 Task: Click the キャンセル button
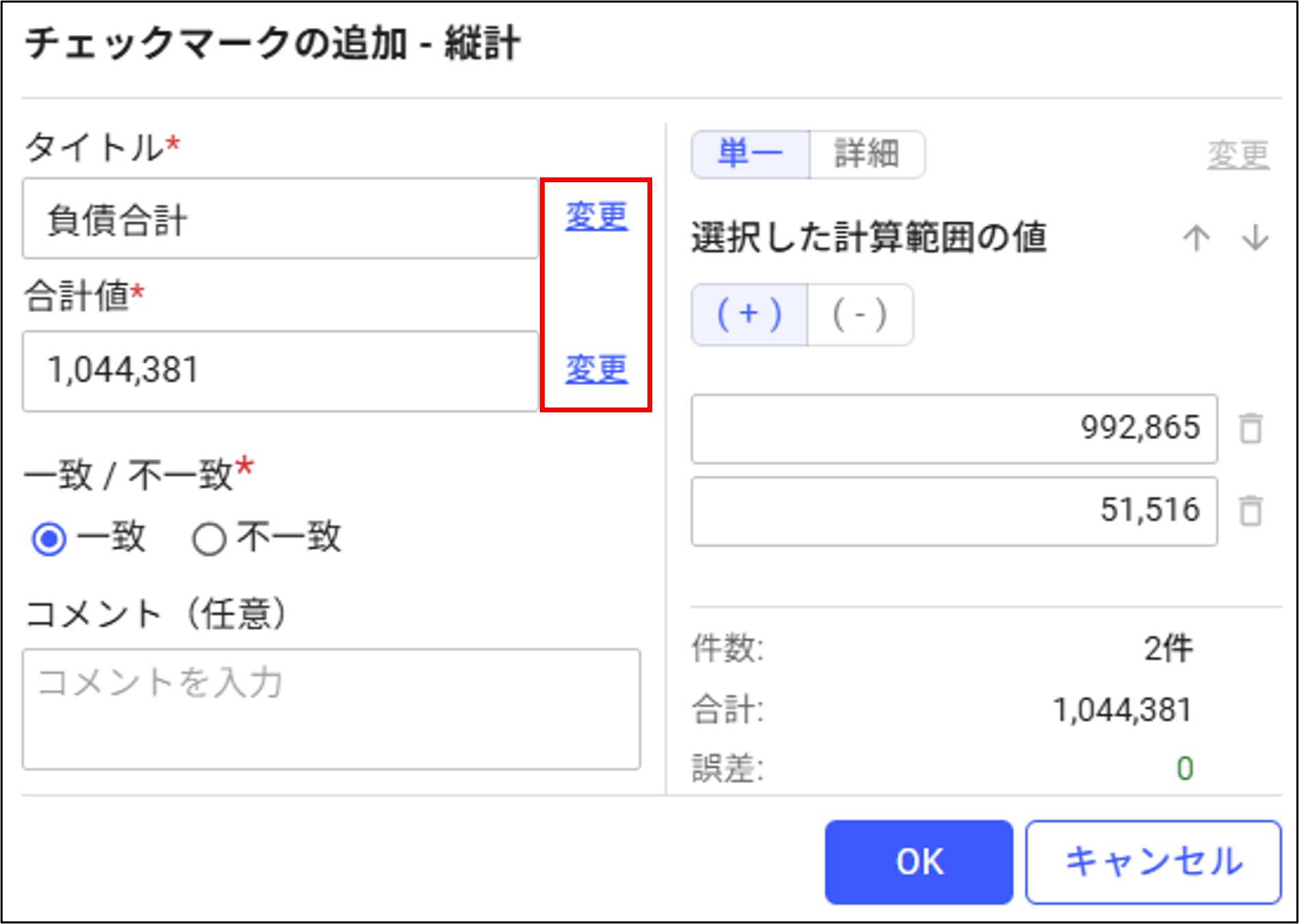click(x=1154, y=862)
